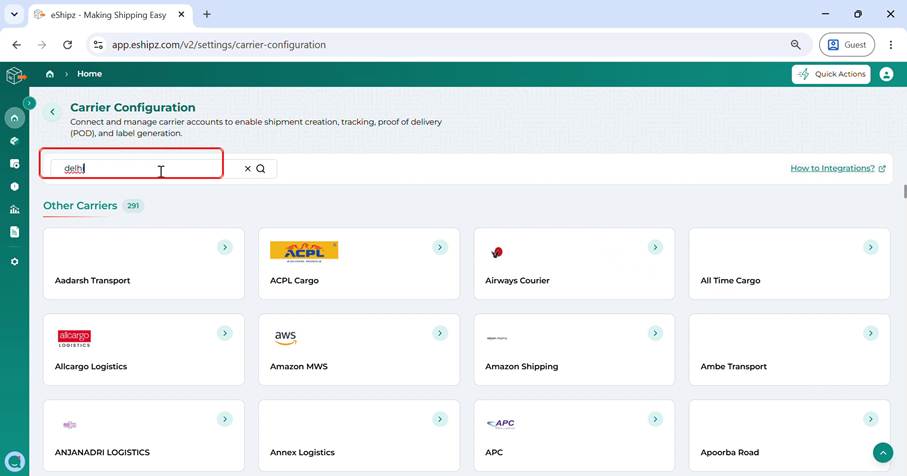The width and height of the screenshot is (907, 476).
Task: Click the Allcargo Logistics logo
Action: pyautogui.click(x=74, y=338)
